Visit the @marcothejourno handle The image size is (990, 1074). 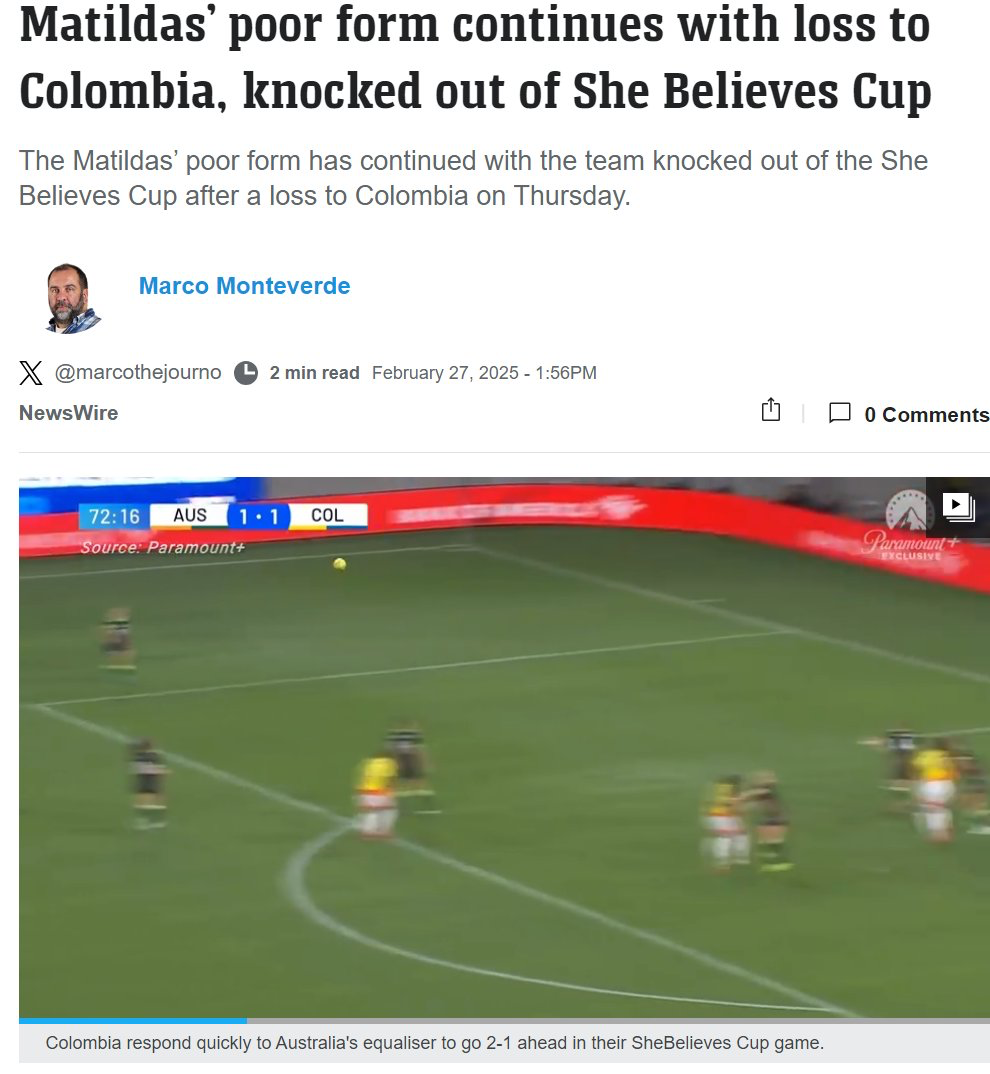point(138,373)
